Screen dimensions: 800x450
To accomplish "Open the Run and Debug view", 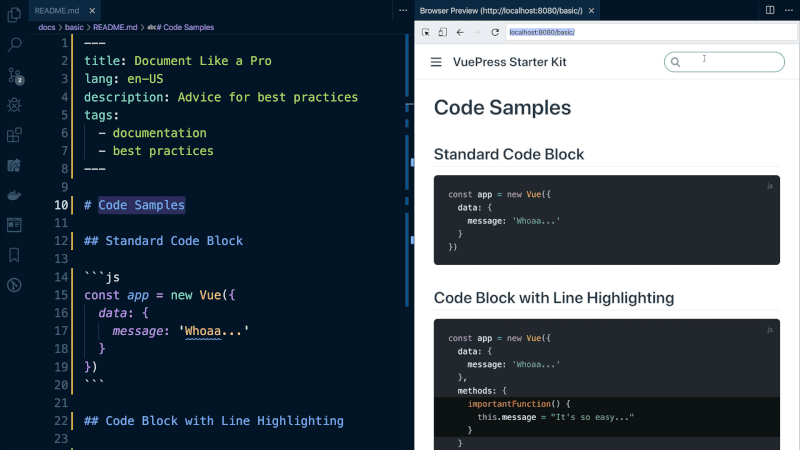I will (x=14, y=105).
